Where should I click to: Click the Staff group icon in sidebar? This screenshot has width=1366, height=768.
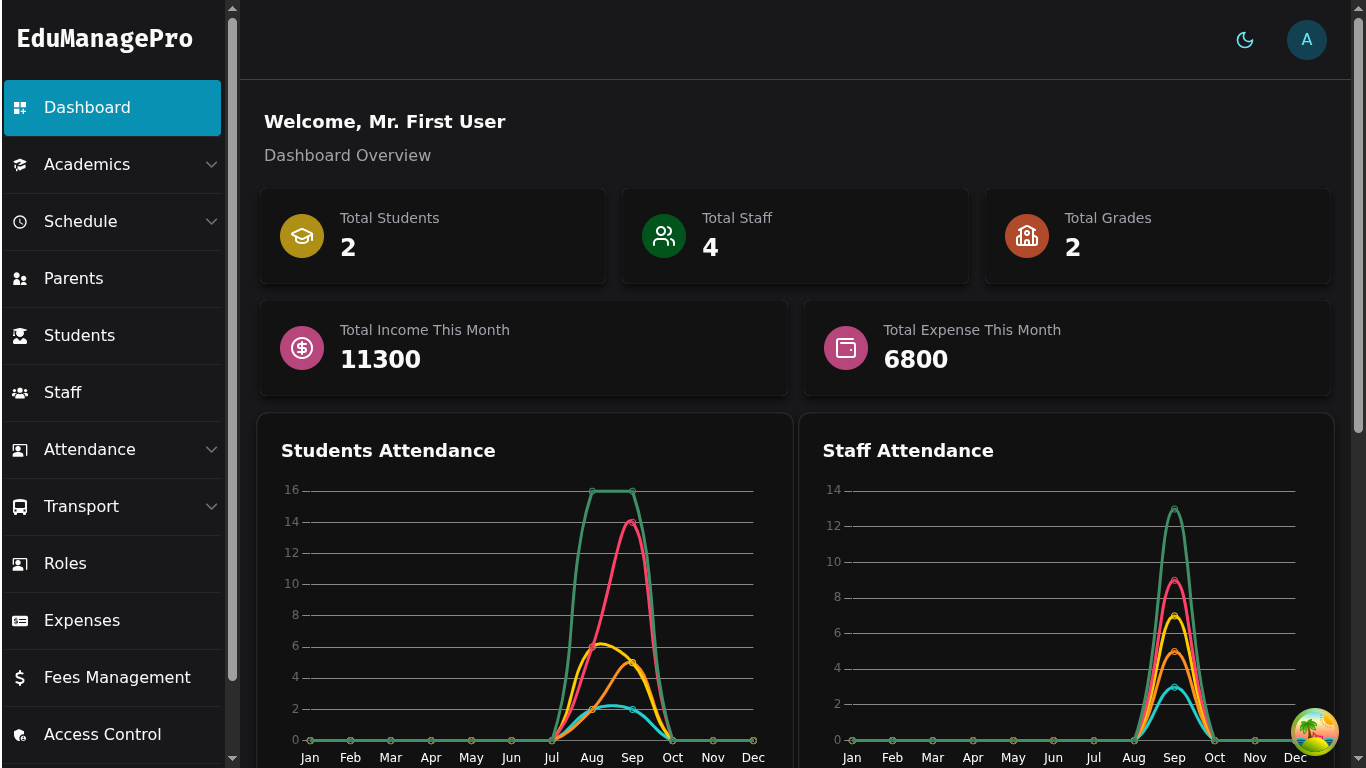[20, 392]
